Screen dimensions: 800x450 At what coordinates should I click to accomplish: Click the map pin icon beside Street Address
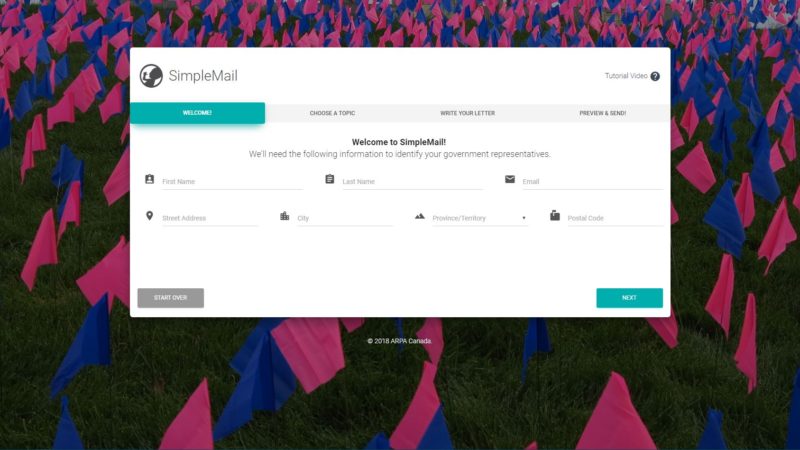click(149, 216)
